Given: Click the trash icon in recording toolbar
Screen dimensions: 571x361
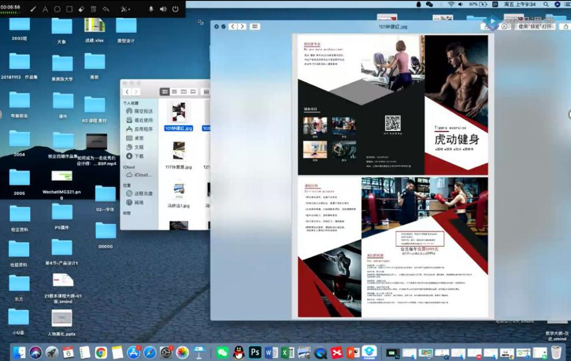Looking at the screenshot, I should coord(94,9).
